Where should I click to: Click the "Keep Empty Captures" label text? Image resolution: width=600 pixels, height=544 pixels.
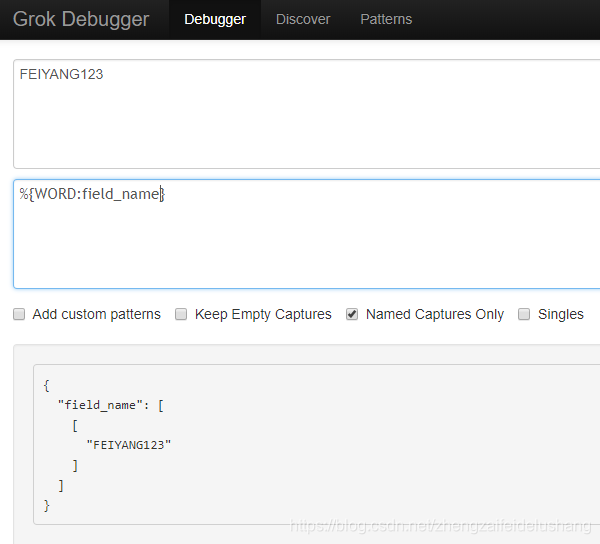(263, 314)
